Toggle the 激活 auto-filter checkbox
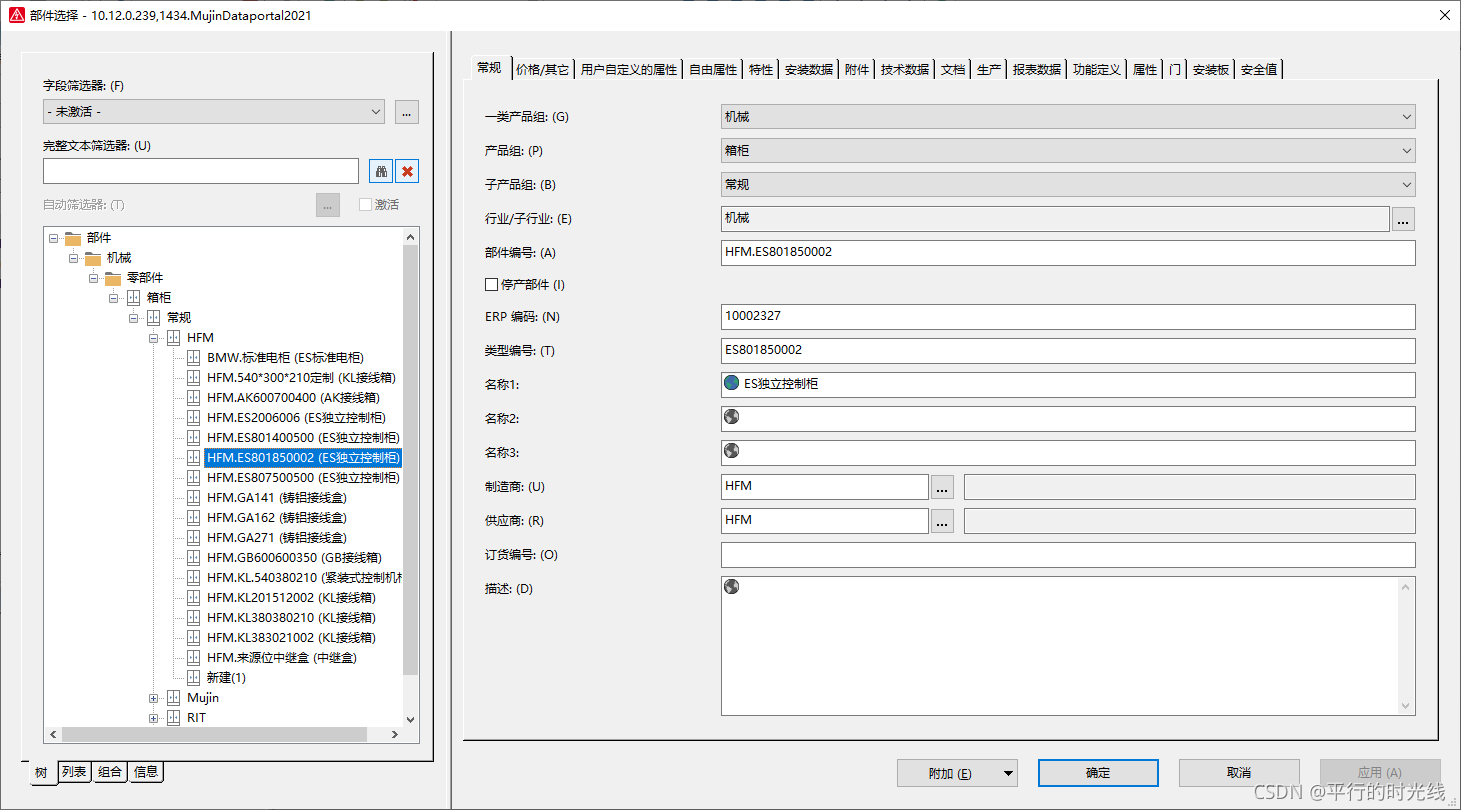The height and width of the screenshot is (810, 1461). tap(365, 204)
